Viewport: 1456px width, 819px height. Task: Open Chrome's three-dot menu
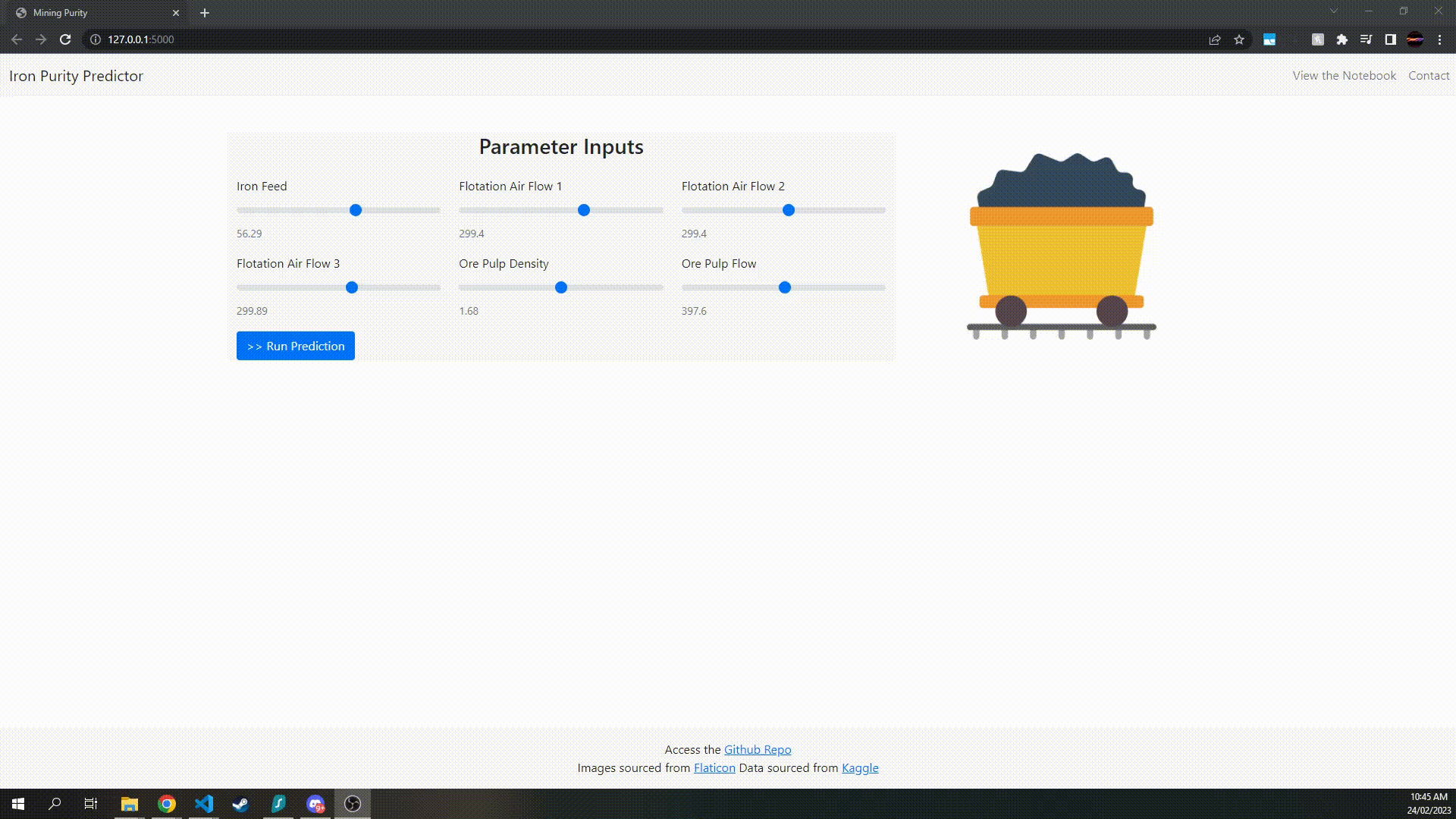(x=1439, y=39)
